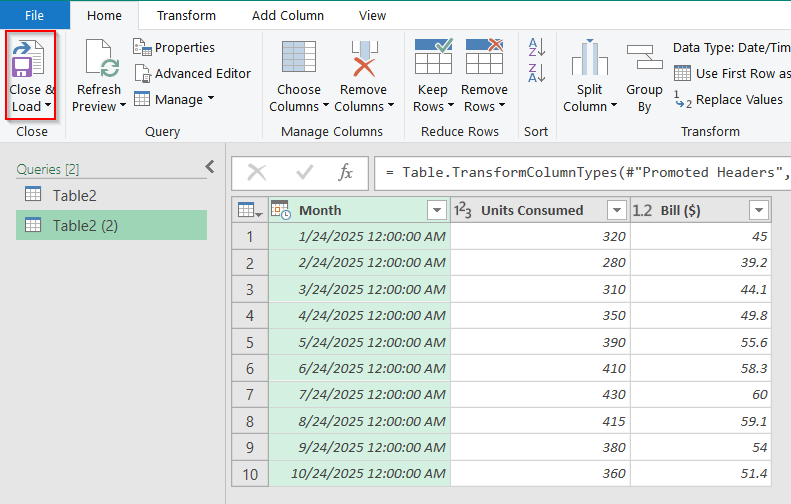Image resolution: width=791 pixels, height=504 pixels.
Task: Open the Bill ($) column filter dropdown
Action: [759, 210]
